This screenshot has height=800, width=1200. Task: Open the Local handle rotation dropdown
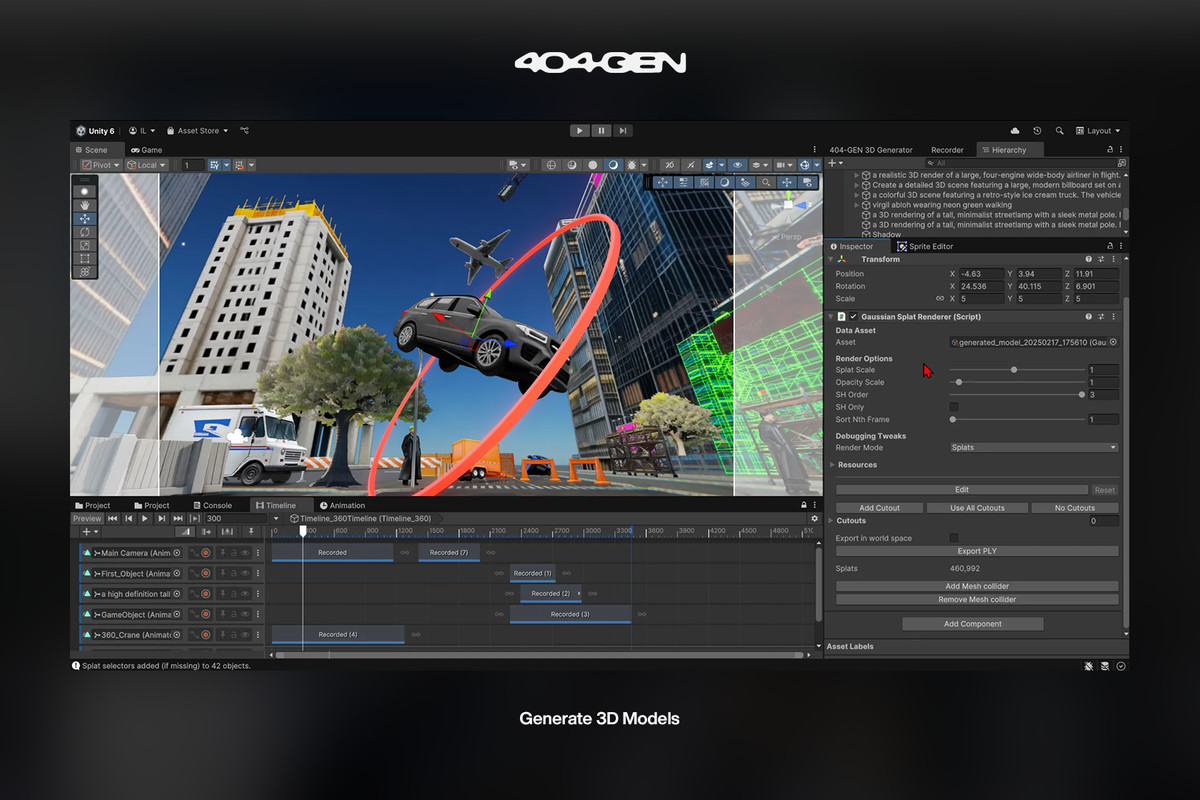(147, 165)
